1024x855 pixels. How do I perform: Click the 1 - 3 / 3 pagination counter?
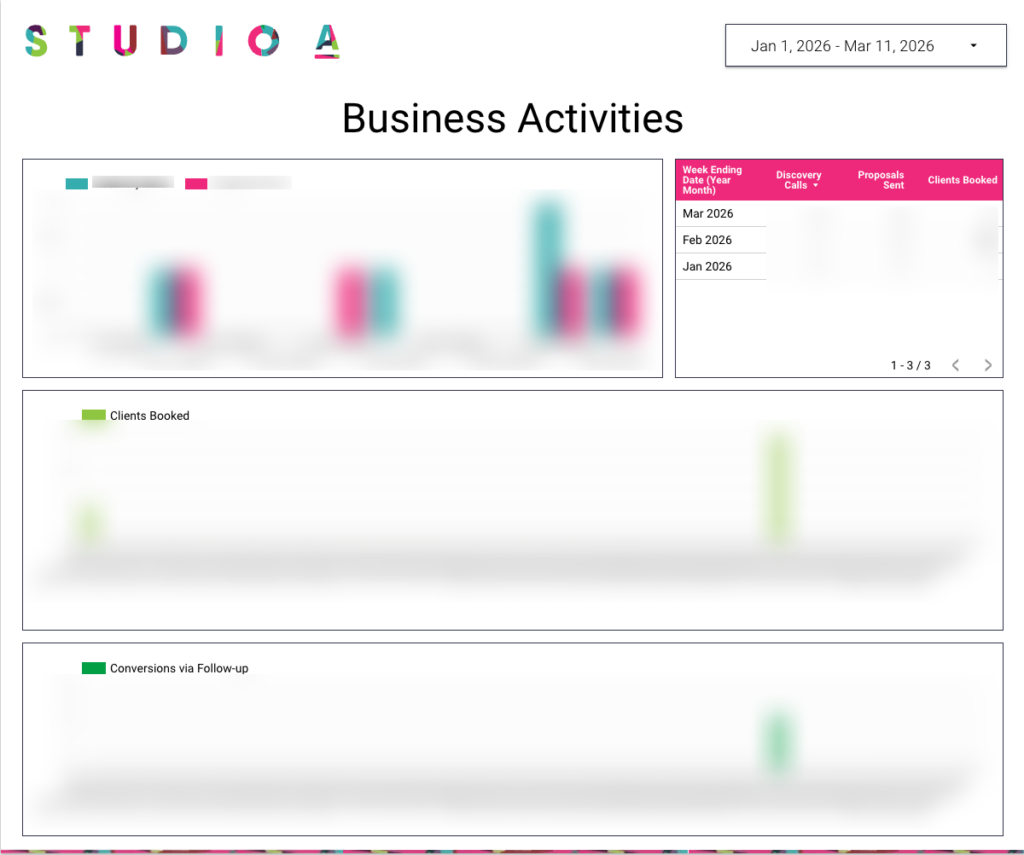(x=910, y=365)
